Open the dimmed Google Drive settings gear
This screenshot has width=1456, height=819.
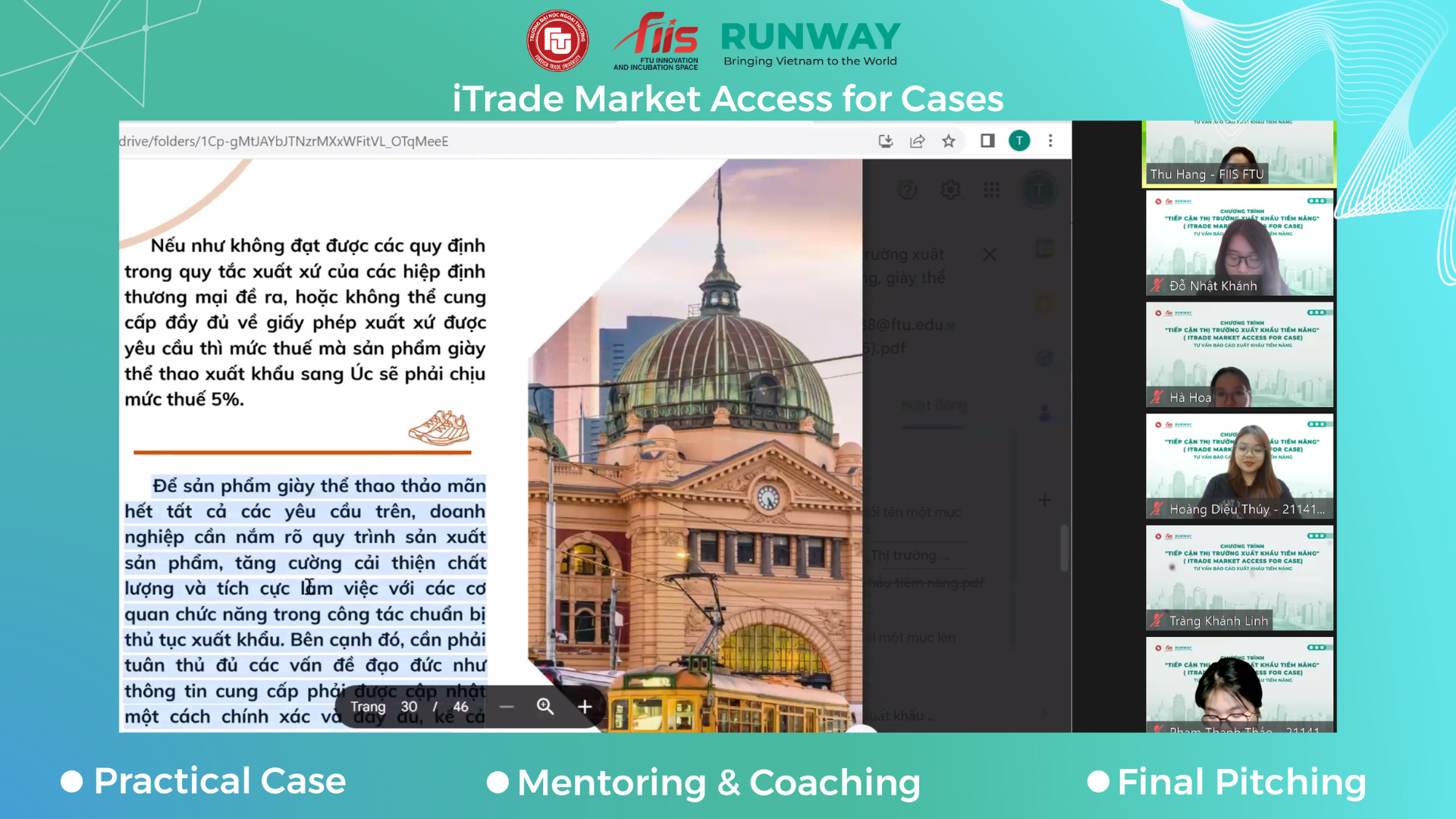950,190
